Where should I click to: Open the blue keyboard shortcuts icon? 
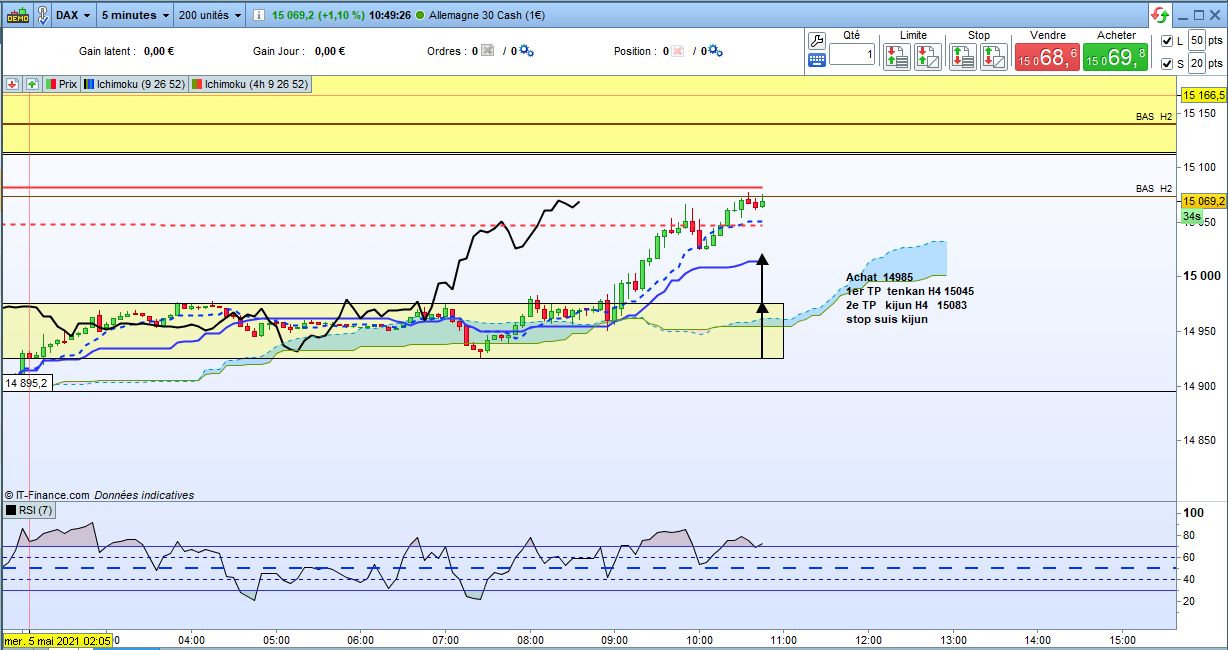pos(816,60)
